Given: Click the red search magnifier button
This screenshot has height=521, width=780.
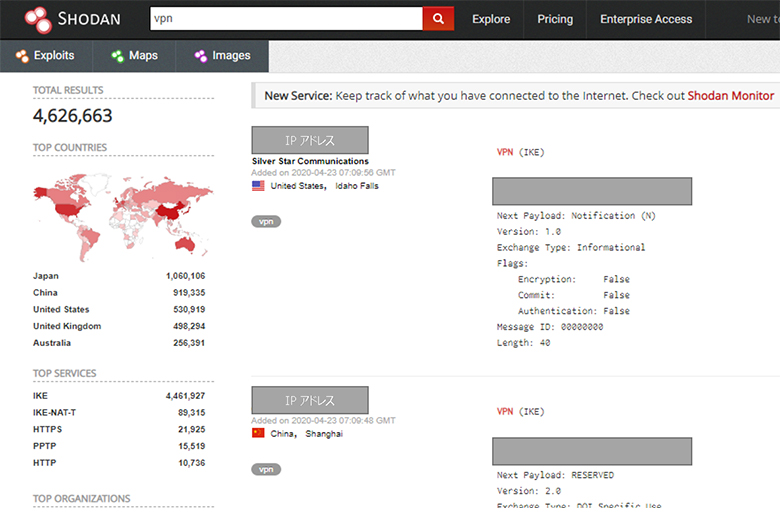Looking at the screenshot, I should (438, 19).
